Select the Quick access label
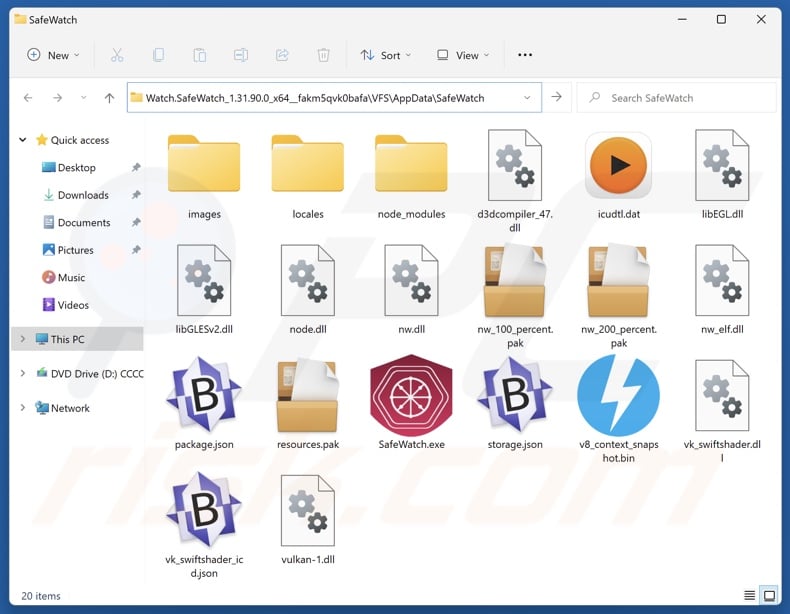Screen dimensions: 790x614 pyautogui.click(x=80, y=140)
